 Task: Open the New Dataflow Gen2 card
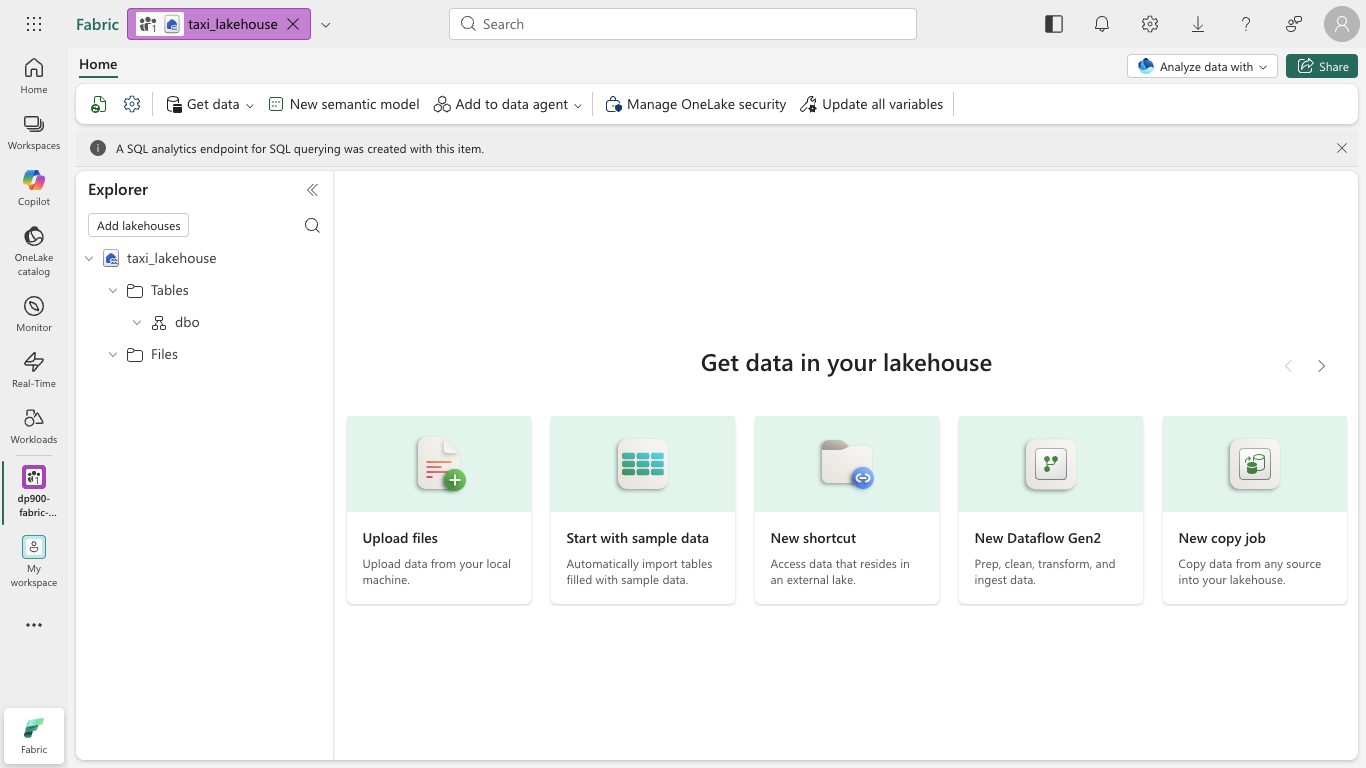tap(1051, 510)
